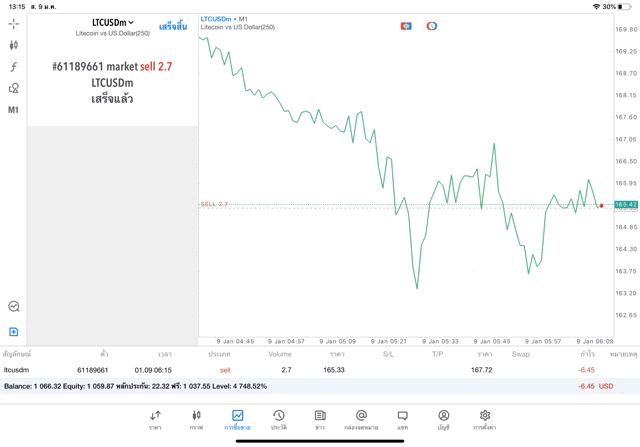Click the circular red-blue chart icon
This screenshot has width=640, height=447.
(x=432, y=26)
